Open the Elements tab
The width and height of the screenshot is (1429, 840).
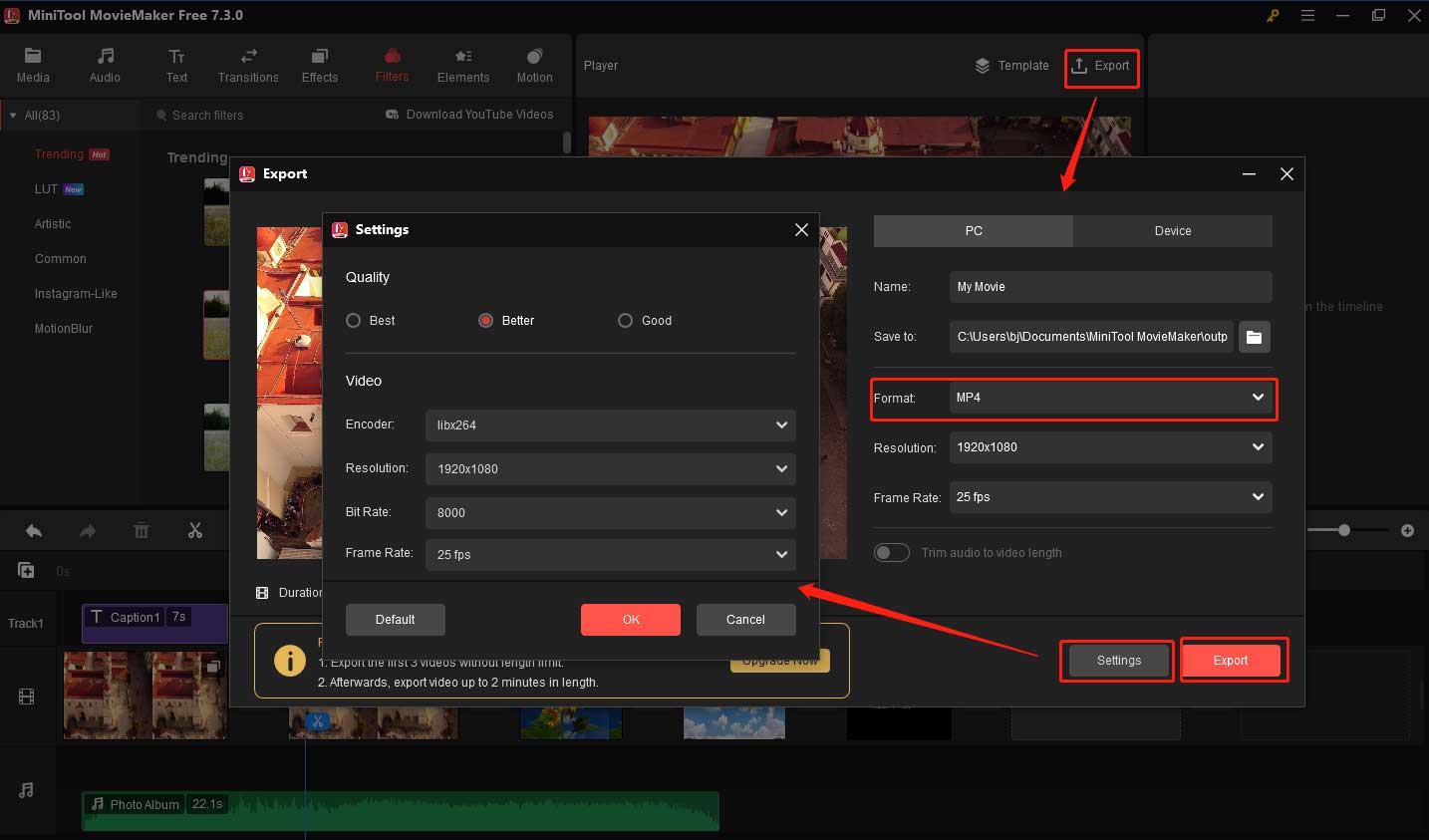463,66
